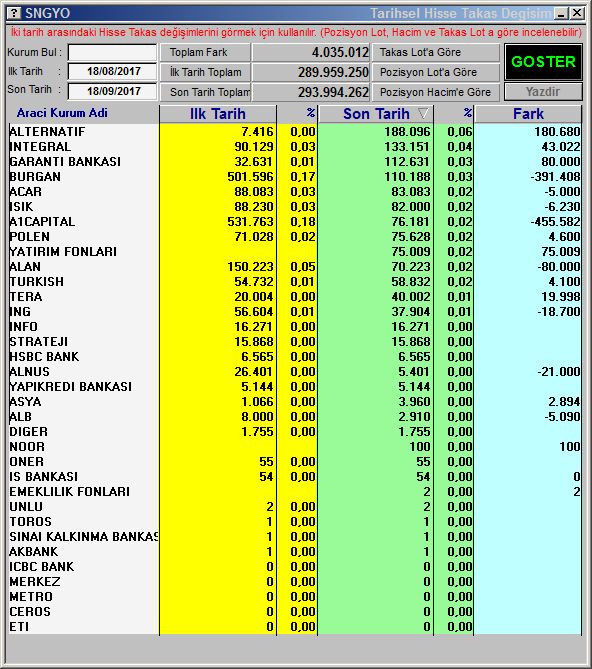Screen dimensions: 592x669
Task: Select the AKBANK row
Action: coord(295,552)
